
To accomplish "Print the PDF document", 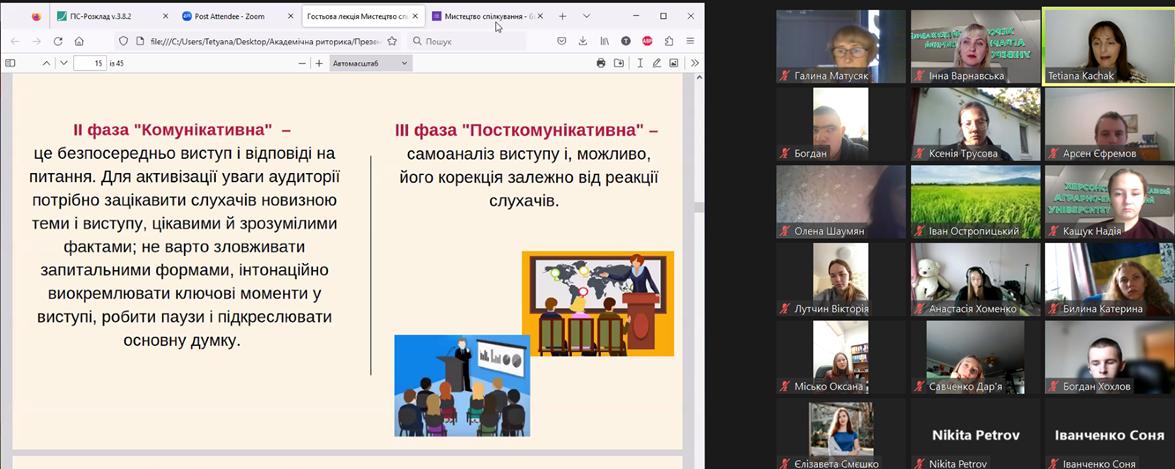I will [x=601, y=63].
